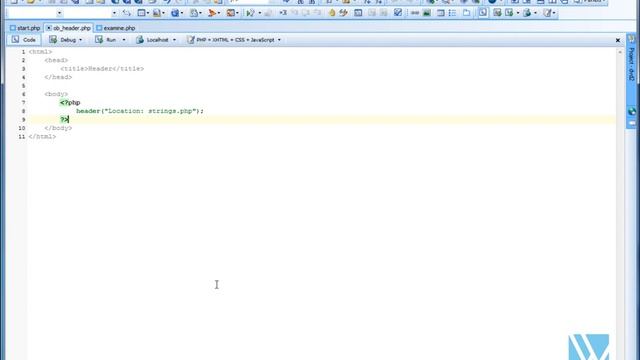Click the disk image icon in toolbar
Screen dimensions: 640x360
point(156,13)
